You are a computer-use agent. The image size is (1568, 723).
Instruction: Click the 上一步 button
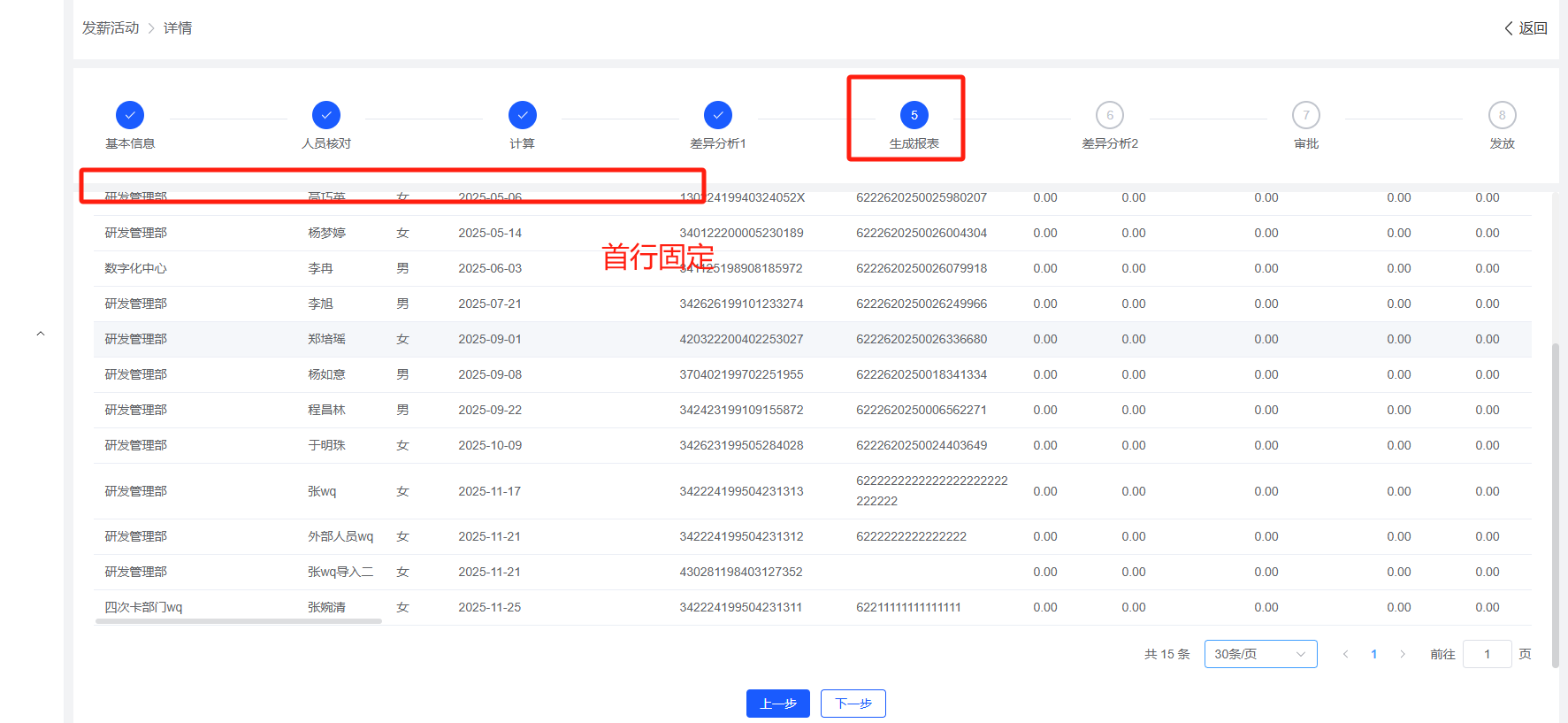tap(777, 704)
